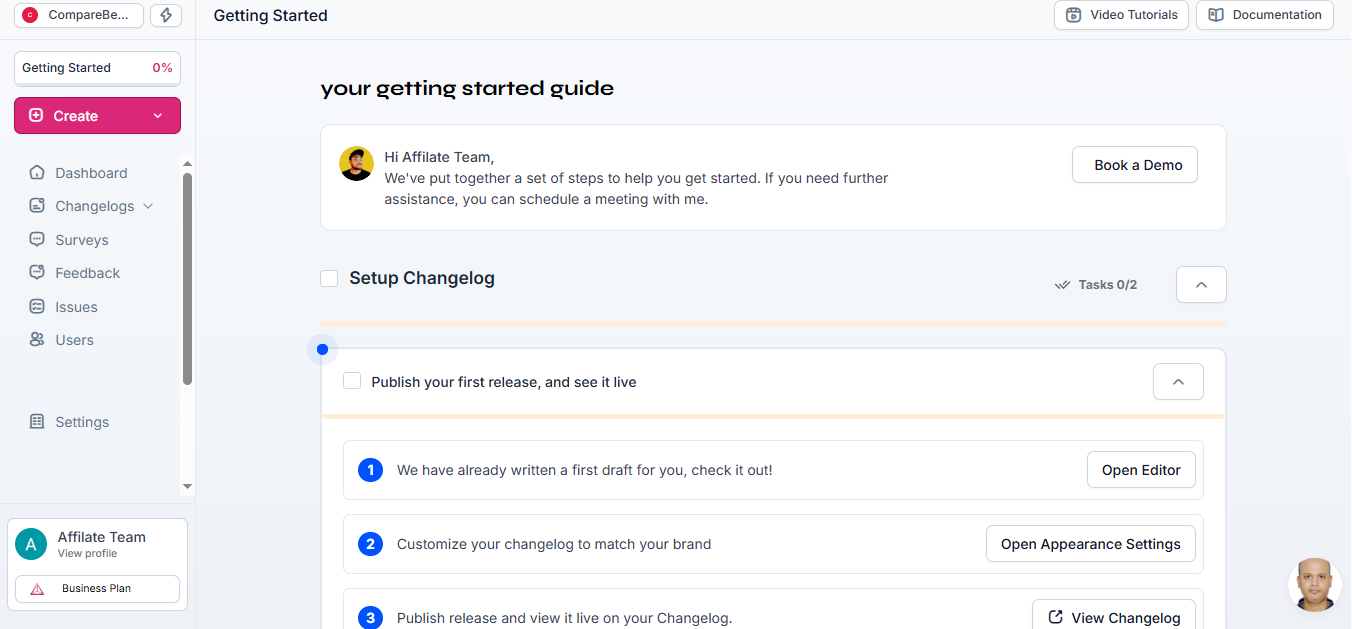The width and height of the screenshot is (1352, 629).
Task: Click the Getting Started 0% progress box
Action: tap(97, 68)
